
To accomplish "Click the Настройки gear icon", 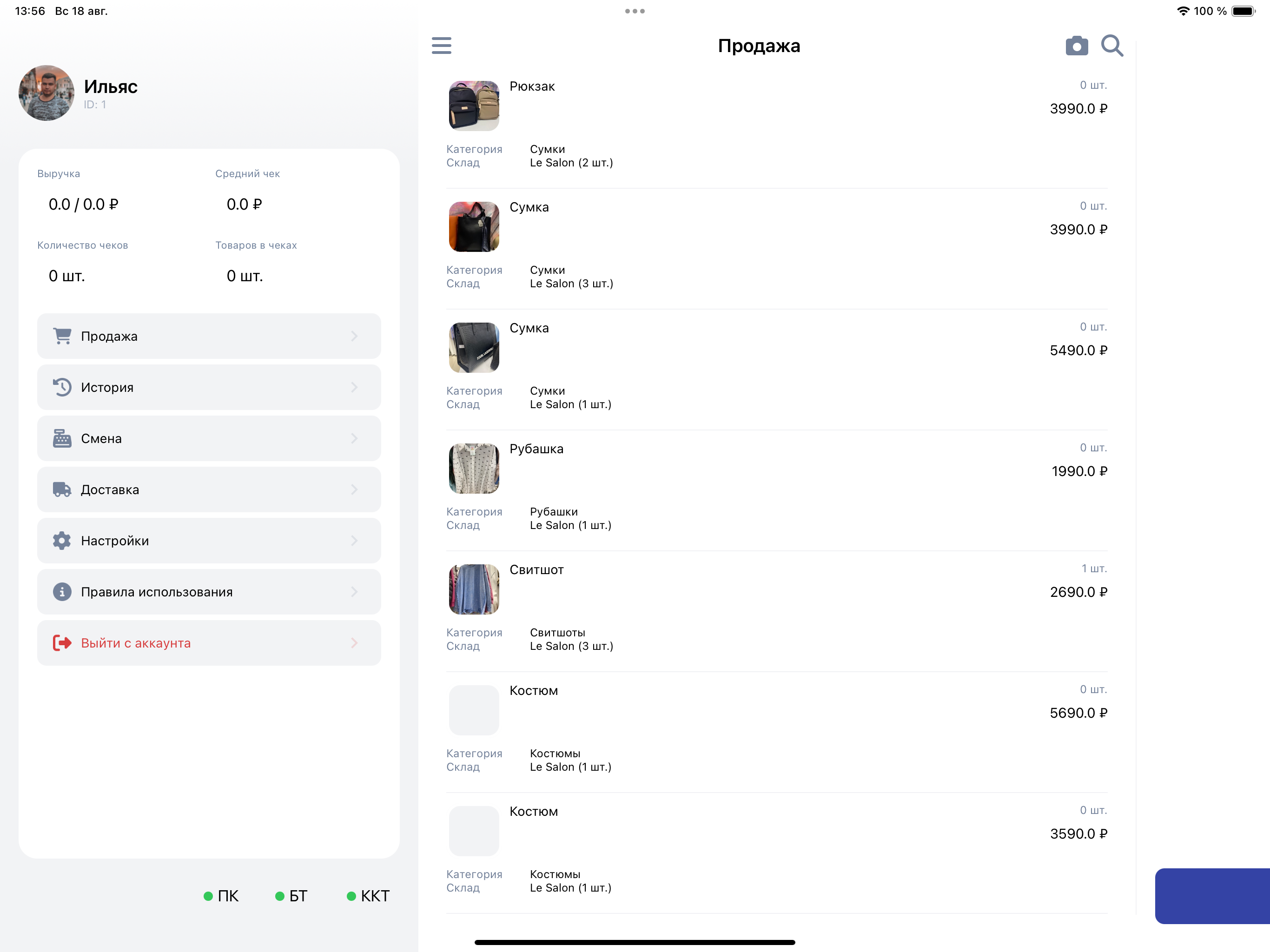I will pyautogui.click(x=62, y=540).
